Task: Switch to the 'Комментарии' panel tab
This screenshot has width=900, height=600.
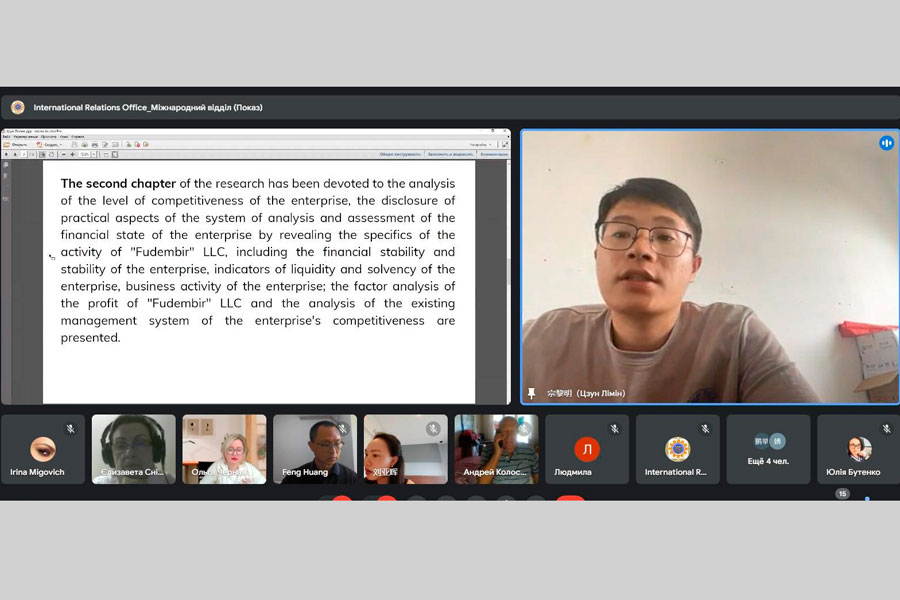Action: tap(493, 154)
